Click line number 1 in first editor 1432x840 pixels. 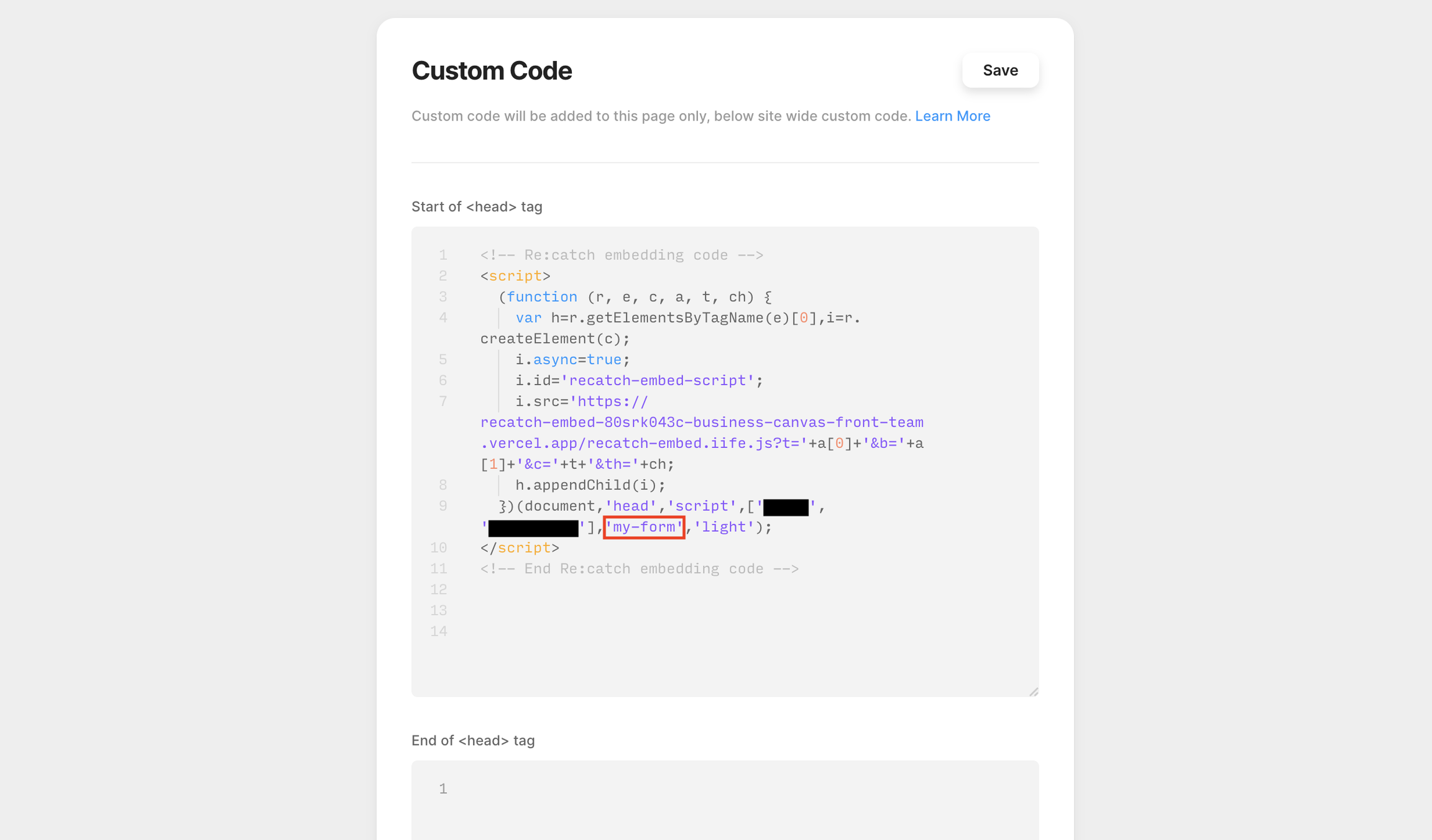443,255
